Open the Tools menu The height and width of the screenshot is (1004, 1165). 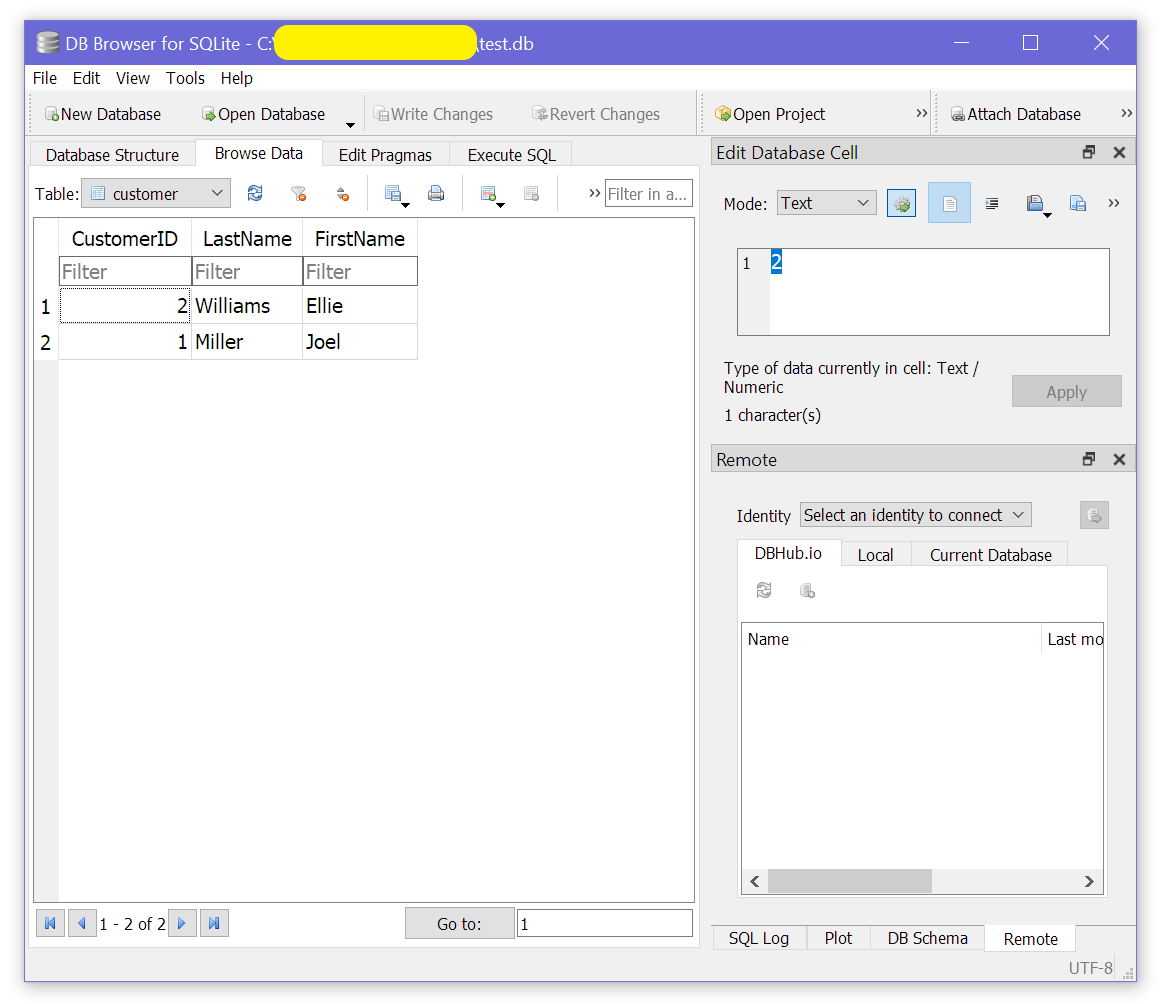coord(185,78)
